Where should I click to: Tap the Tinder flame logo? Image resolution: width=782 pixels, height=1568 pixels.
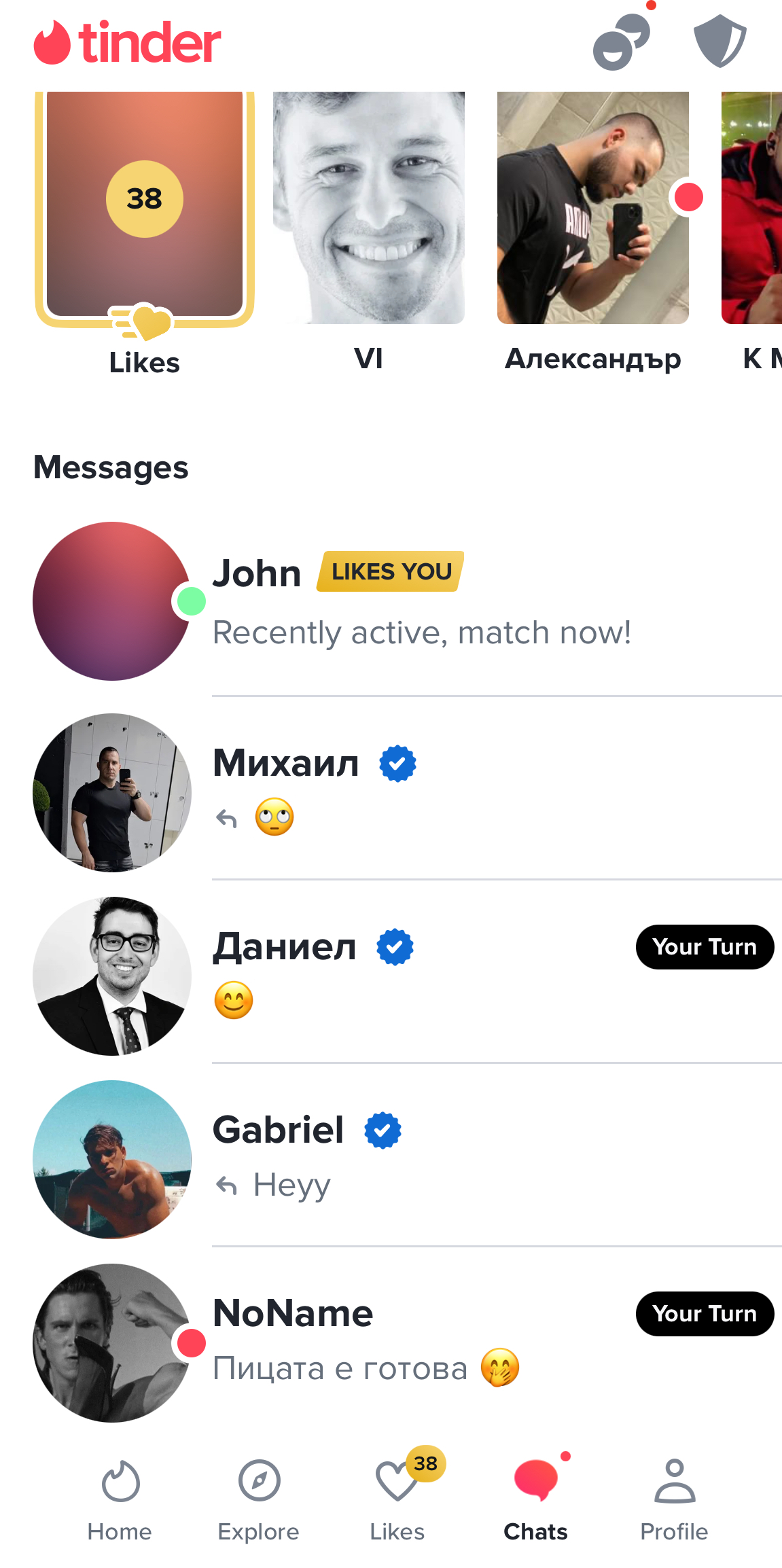tap(52, 42)
